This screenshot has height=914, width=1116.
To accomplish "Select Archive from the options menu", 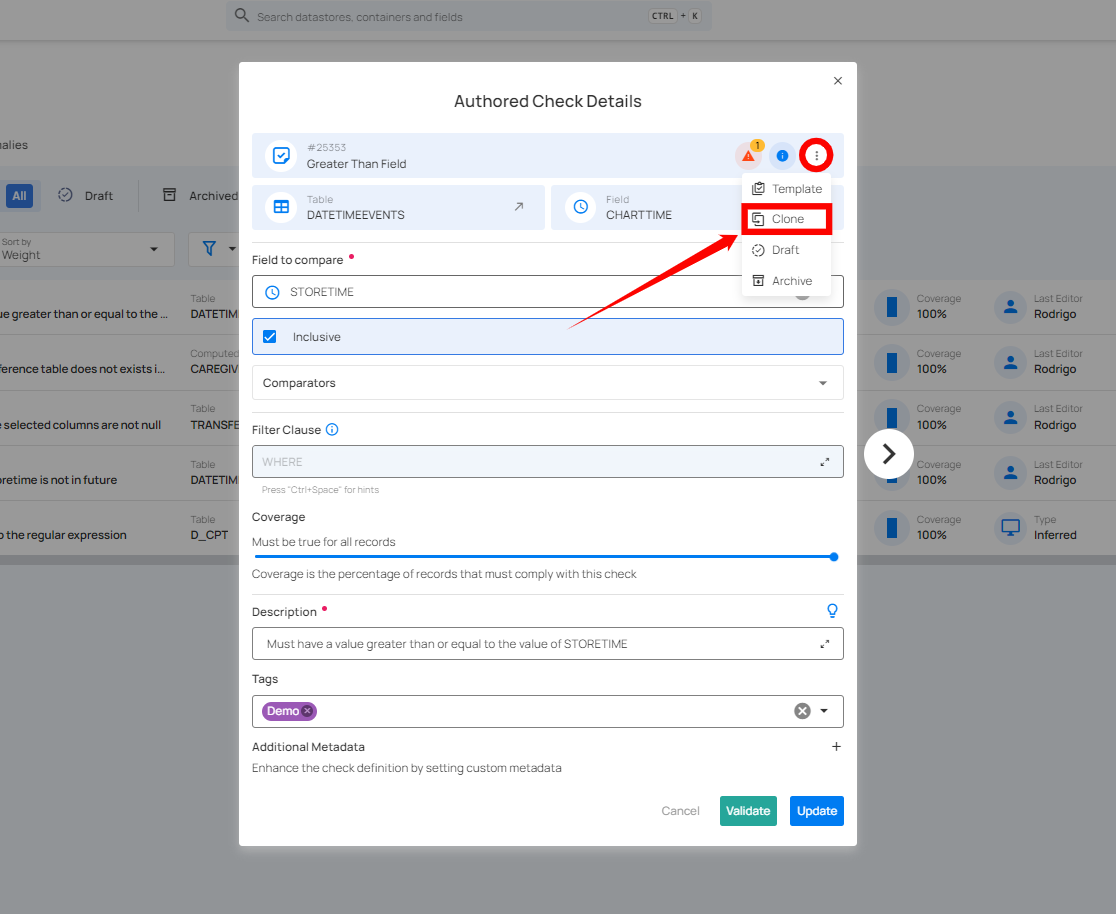I will (x=786, y=280).
